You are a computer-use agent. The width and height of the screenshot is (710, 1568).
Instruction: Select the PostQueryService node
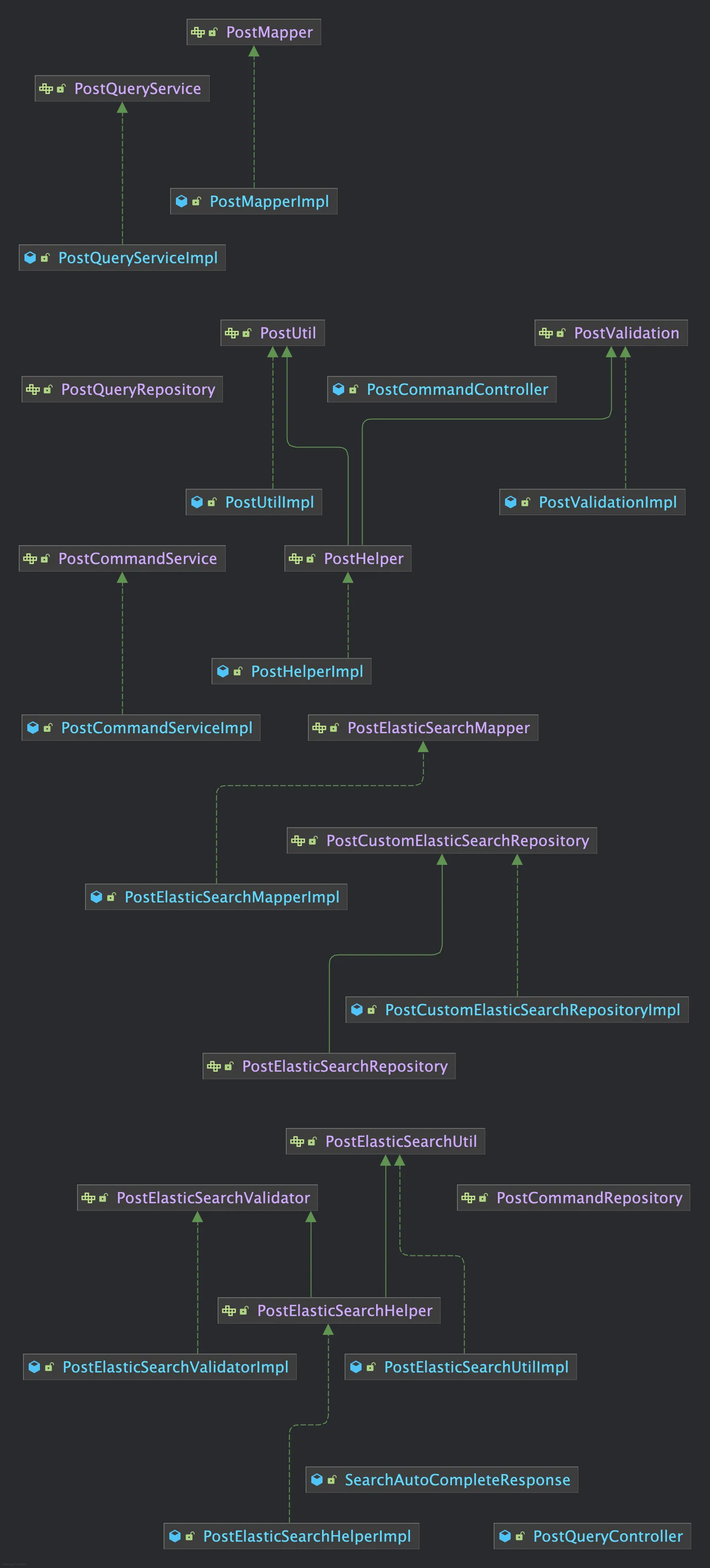[122, 89]
